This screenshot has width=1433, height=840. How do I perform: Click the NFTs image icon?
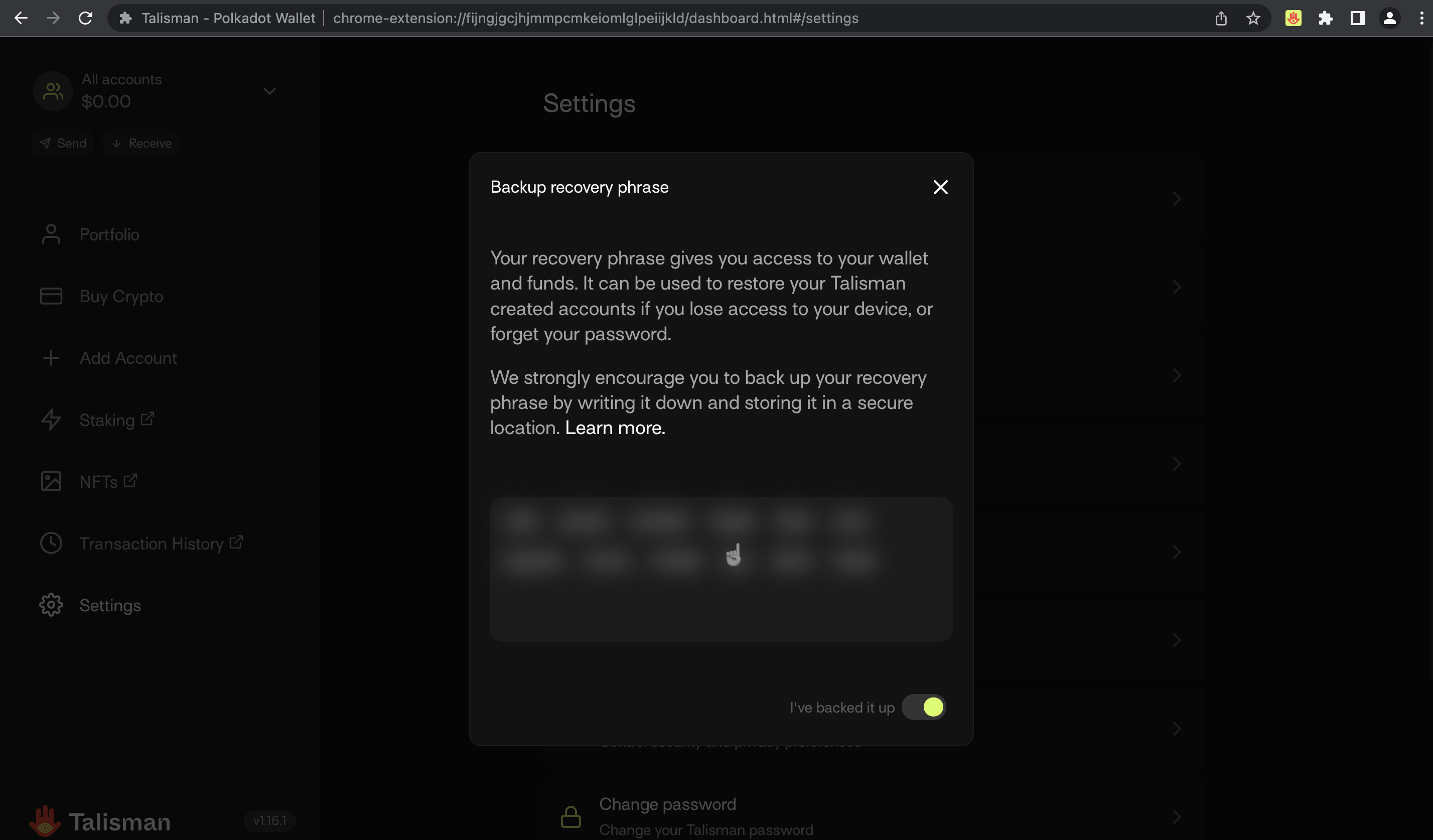click(x=51, y=482)
